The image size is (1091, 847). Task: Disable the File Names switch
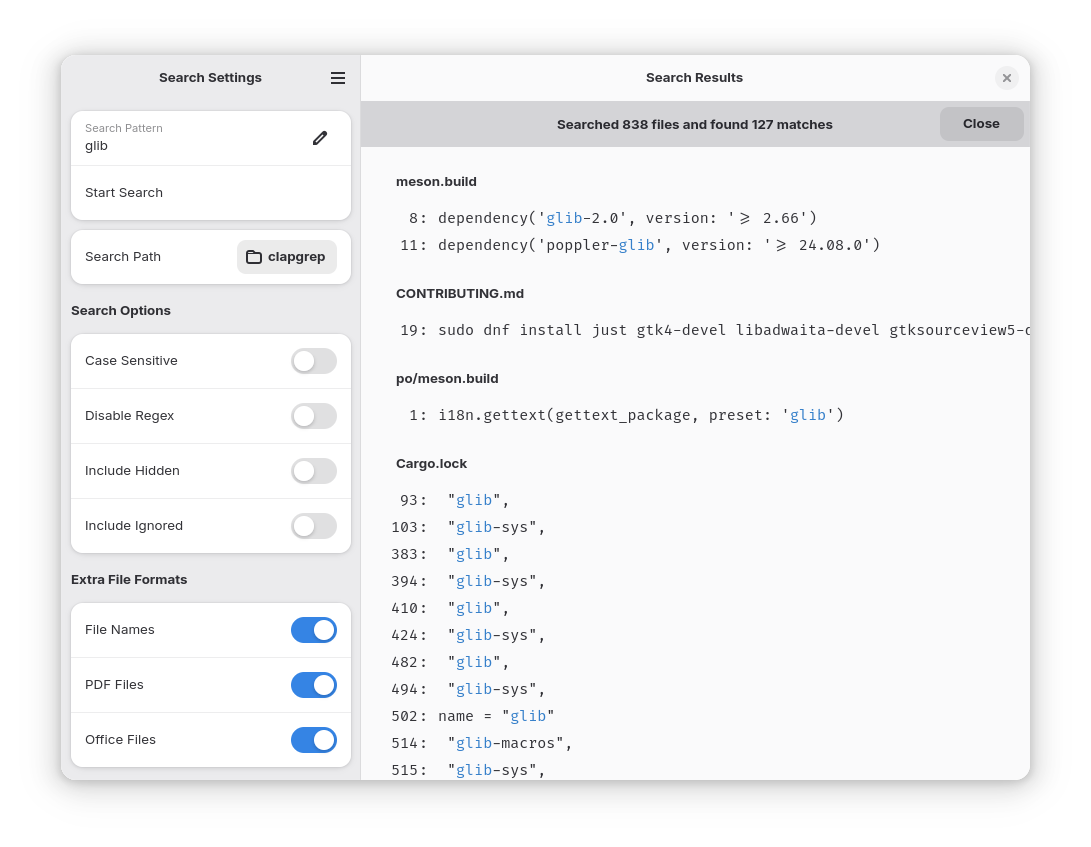pos(314,630)
